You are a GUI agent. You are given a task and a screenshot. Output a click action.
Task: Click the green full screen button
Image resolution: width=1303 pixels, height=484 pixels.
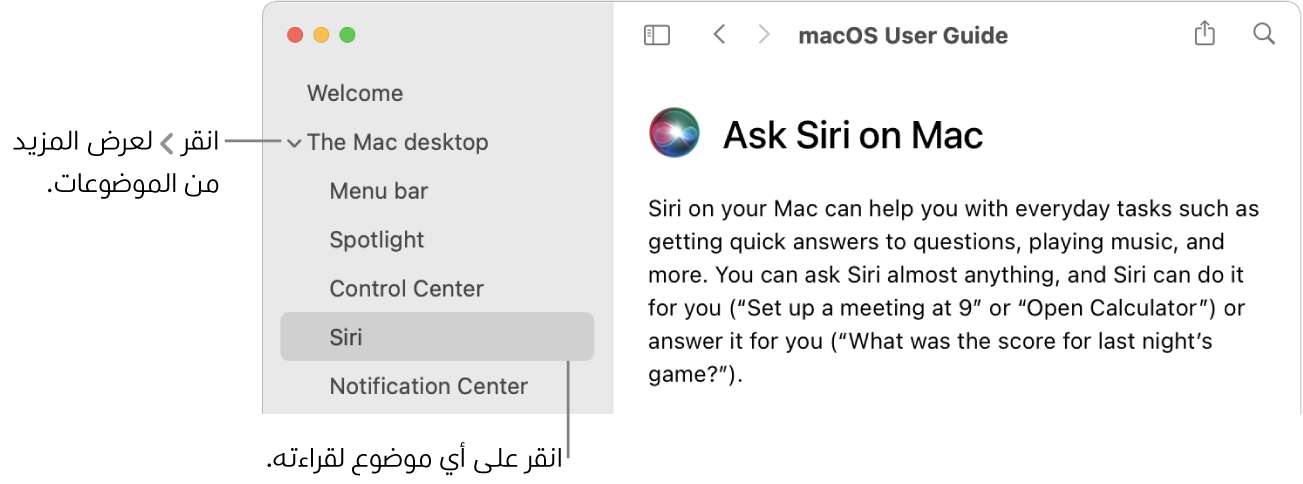tap(347, 35)
